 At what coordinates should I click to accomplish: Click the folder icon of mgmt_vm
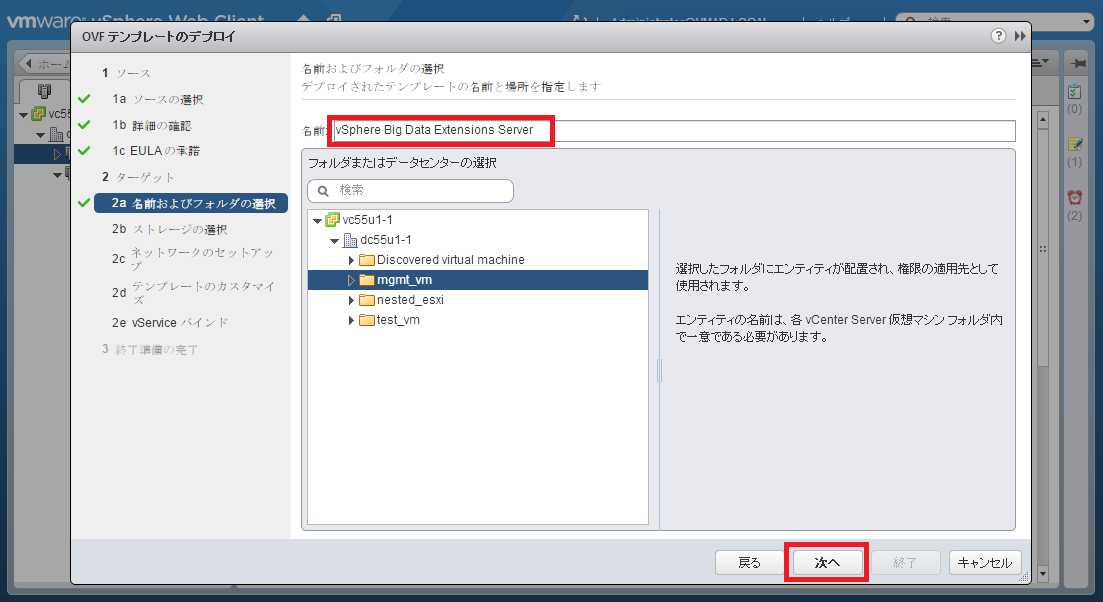coord(366,280)
